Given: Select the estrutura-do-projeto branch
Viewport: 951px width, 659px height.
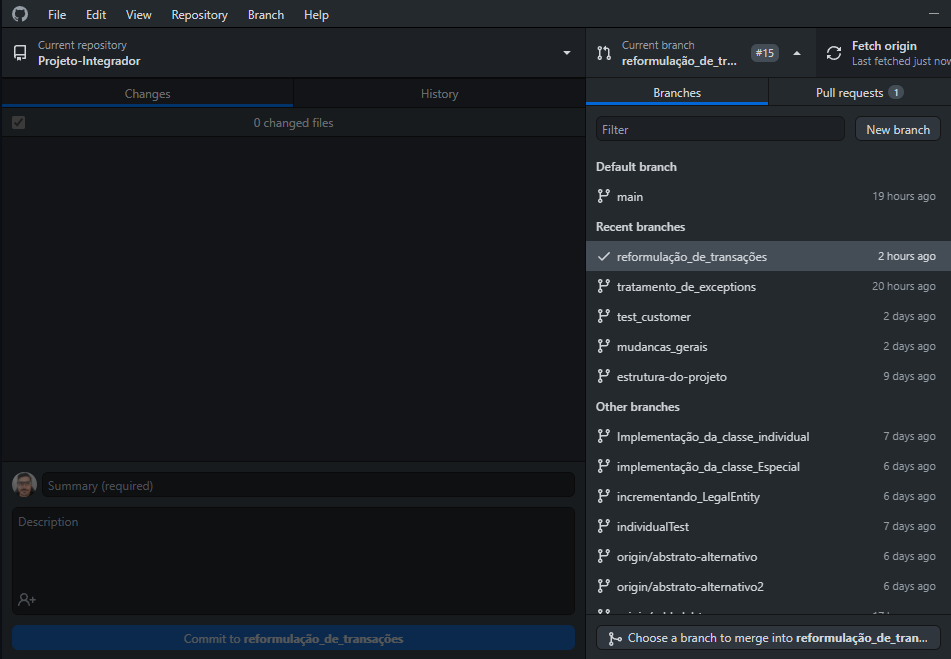Looking at the screenshot, I should coord(668,376).
